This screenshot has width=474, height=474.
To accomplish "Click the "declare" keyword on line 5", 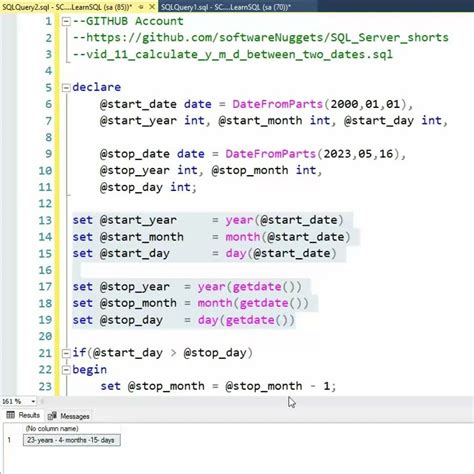I will coord(97,87).
